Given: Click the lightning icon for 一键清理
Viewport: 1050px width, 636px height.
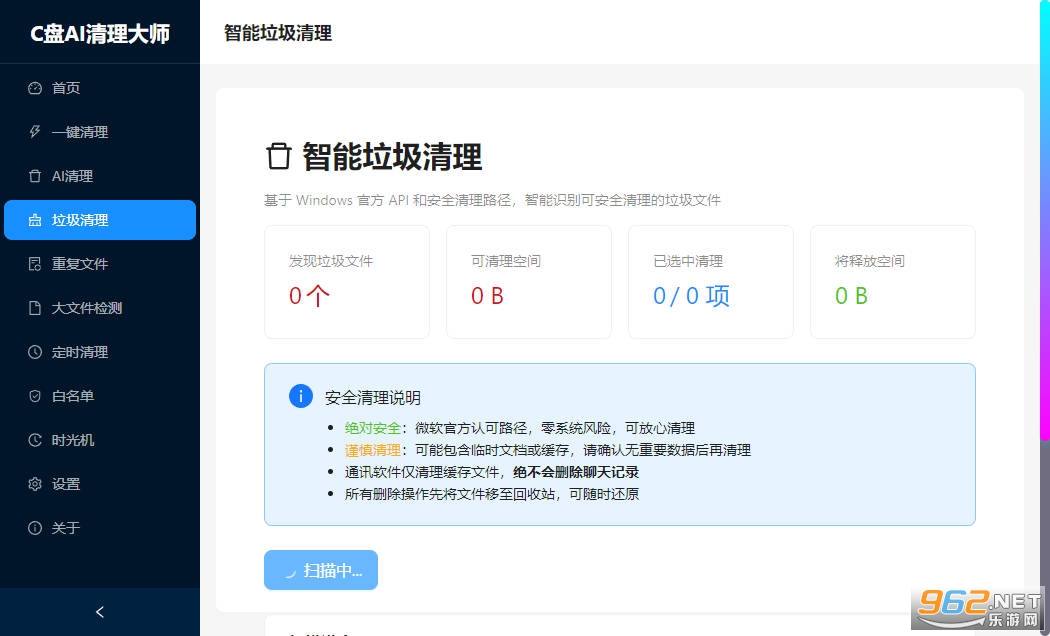Looking at the screenshot, I should (x=35, y=132).
